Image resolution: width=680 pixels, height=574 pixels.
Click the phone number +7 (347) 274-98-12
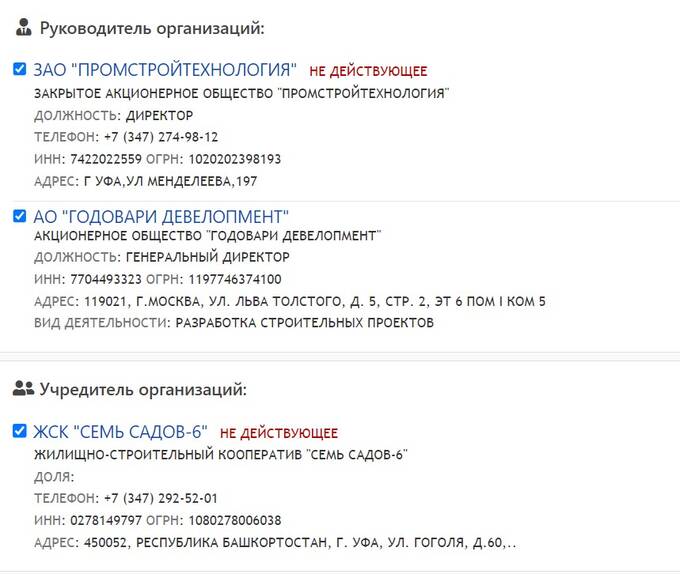point(160,137)
